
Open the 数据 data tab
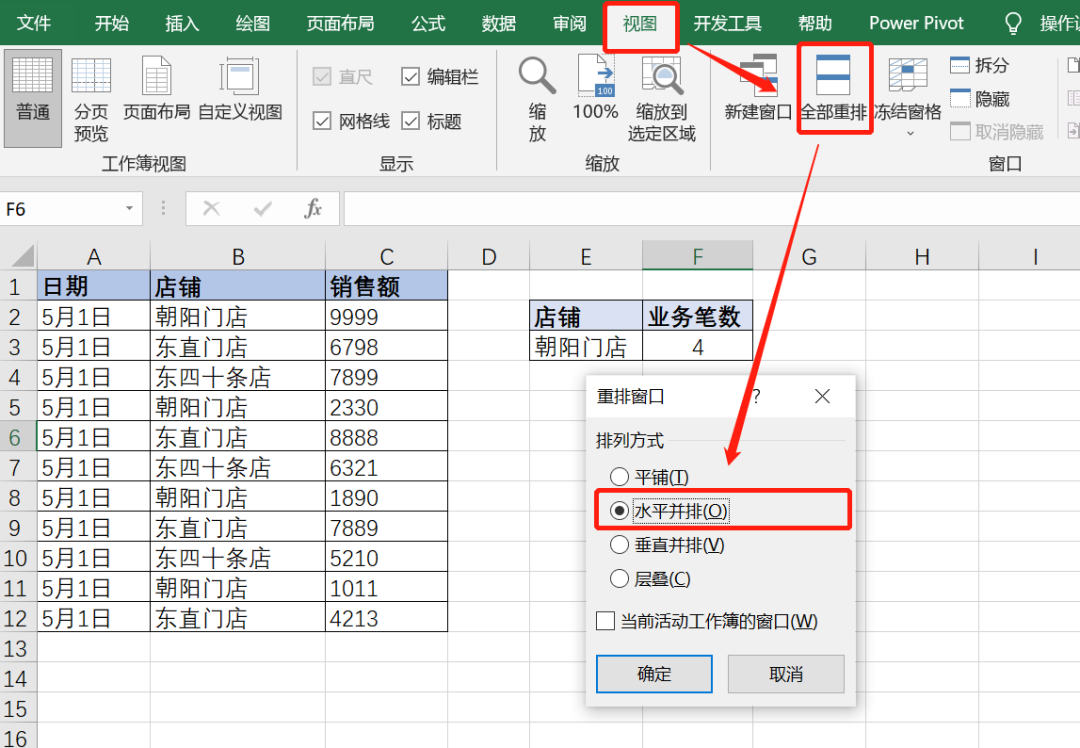(499, 23)
